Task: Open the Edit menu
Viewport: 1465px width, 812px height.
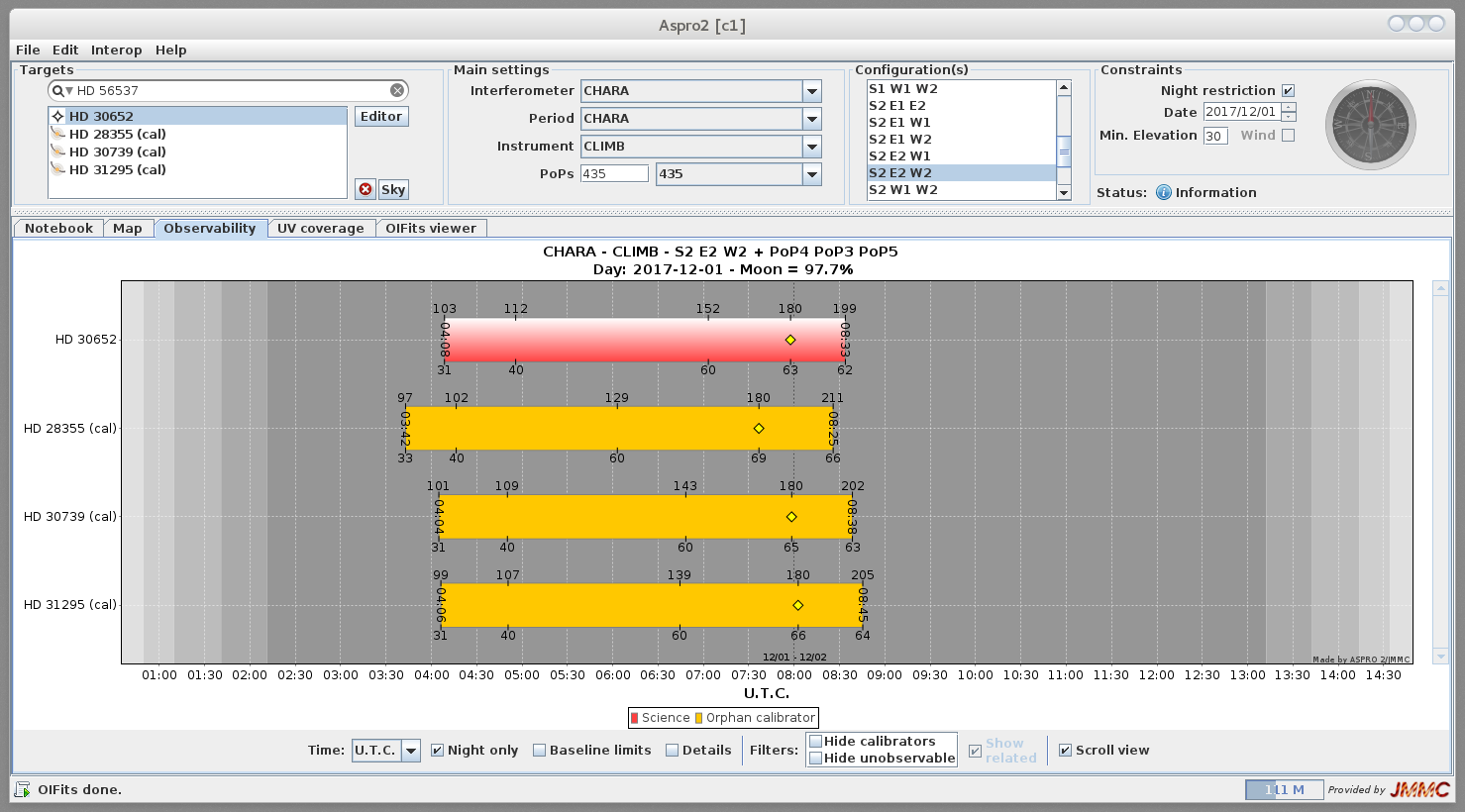Action: pyautogui.click(x=65, y=50)
